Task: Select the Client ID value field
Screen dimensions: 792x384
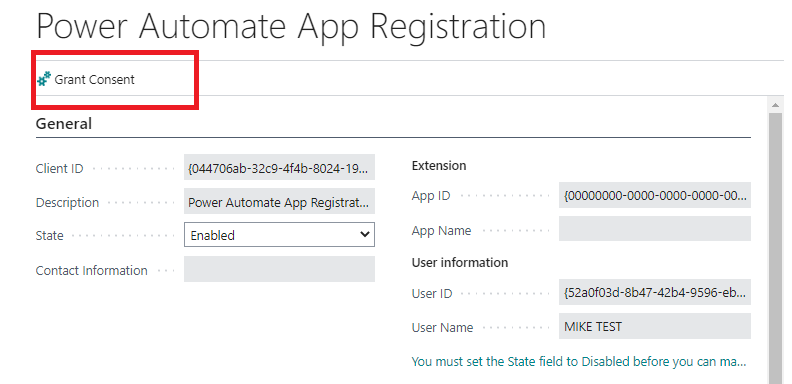Action: pos(279,168)
